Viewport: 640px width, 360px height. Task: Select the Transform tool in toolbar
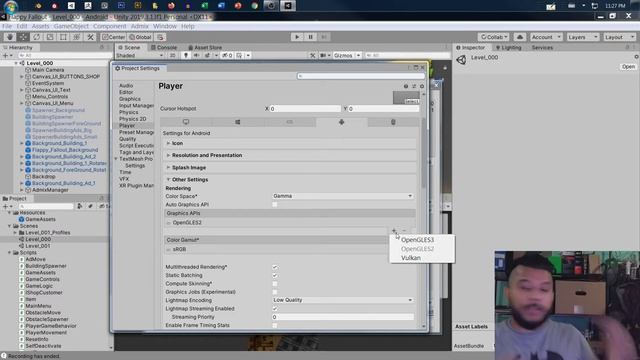click(77, 37)
